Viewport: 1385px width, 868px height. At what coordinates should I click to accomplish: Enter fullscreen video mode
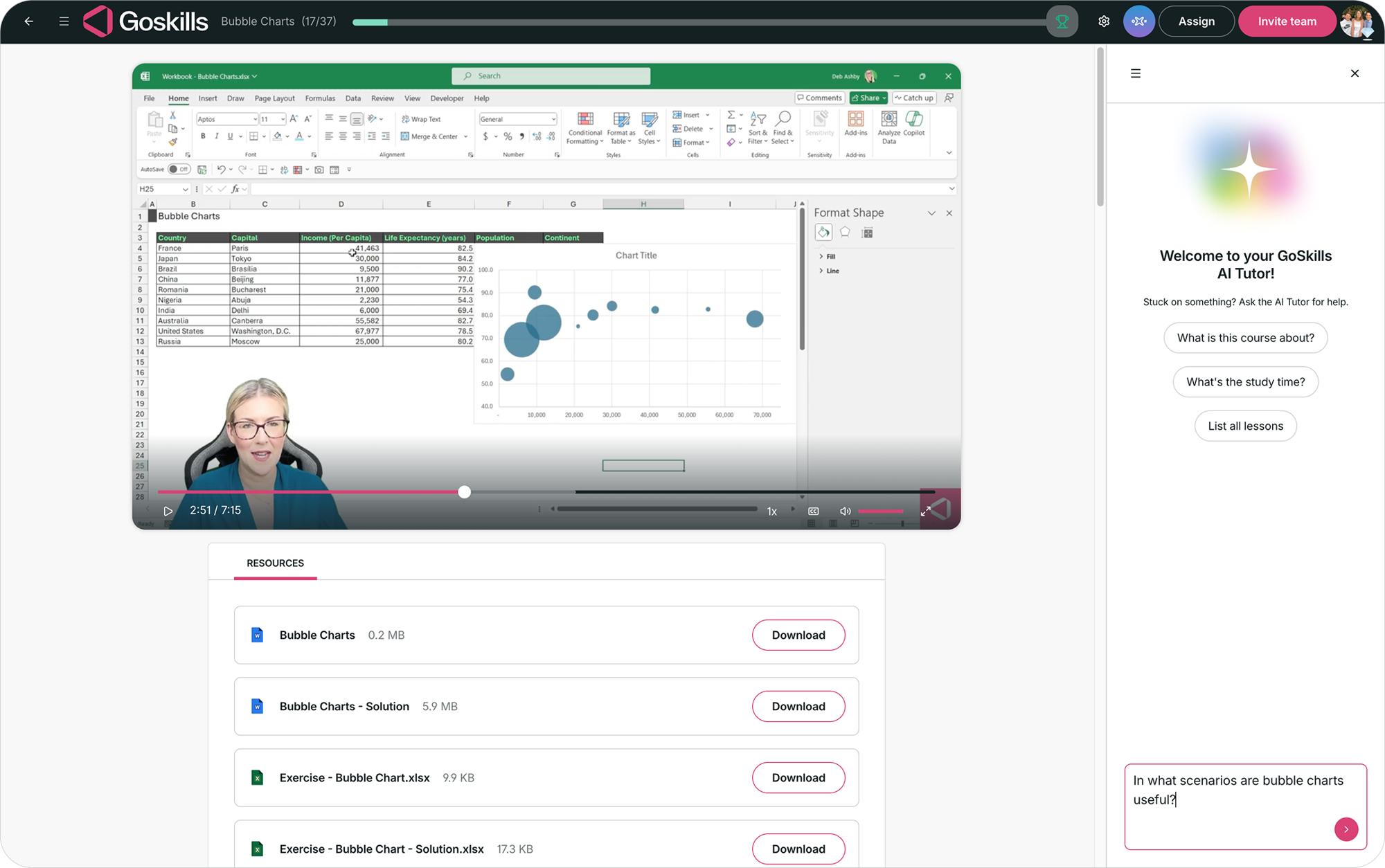click(925, 511)
